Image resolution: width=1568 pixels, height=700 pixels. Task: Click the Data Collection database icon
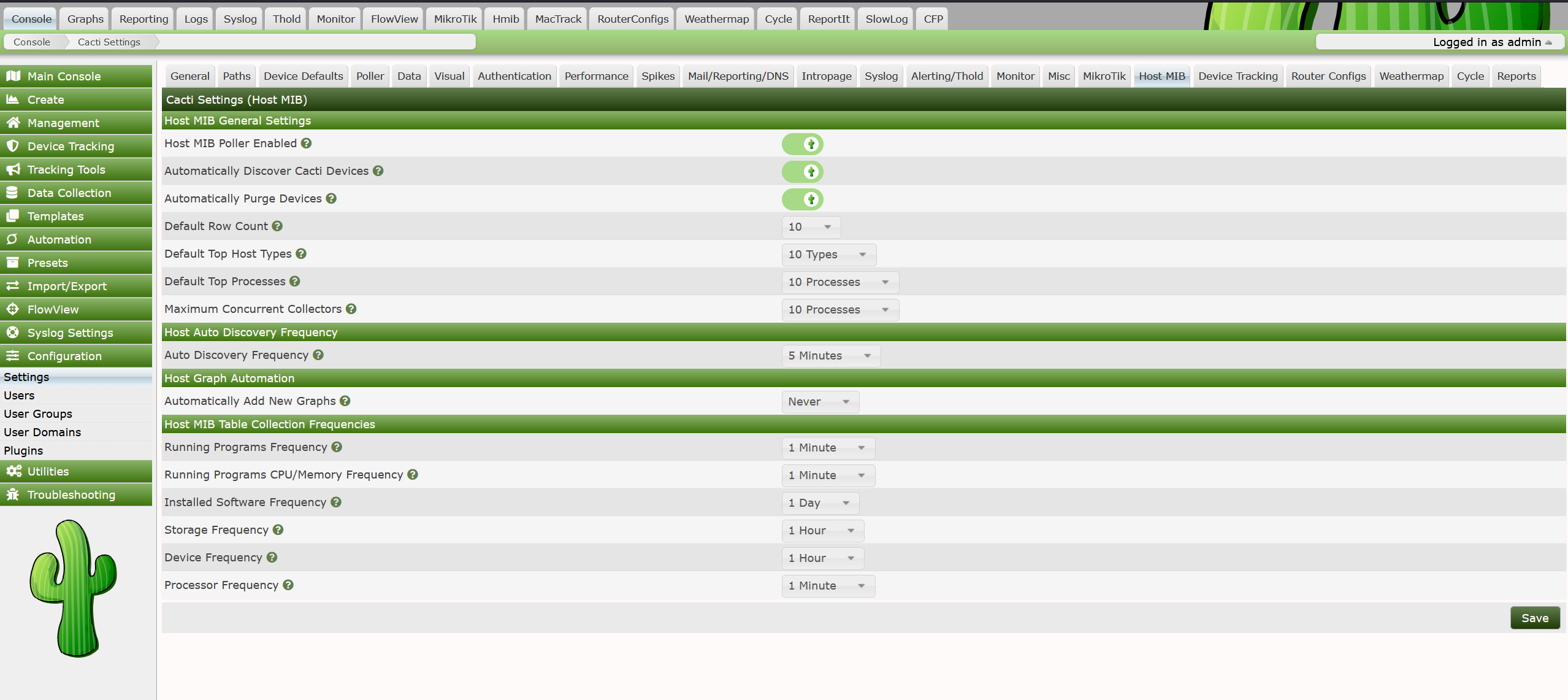coord(13,193)
